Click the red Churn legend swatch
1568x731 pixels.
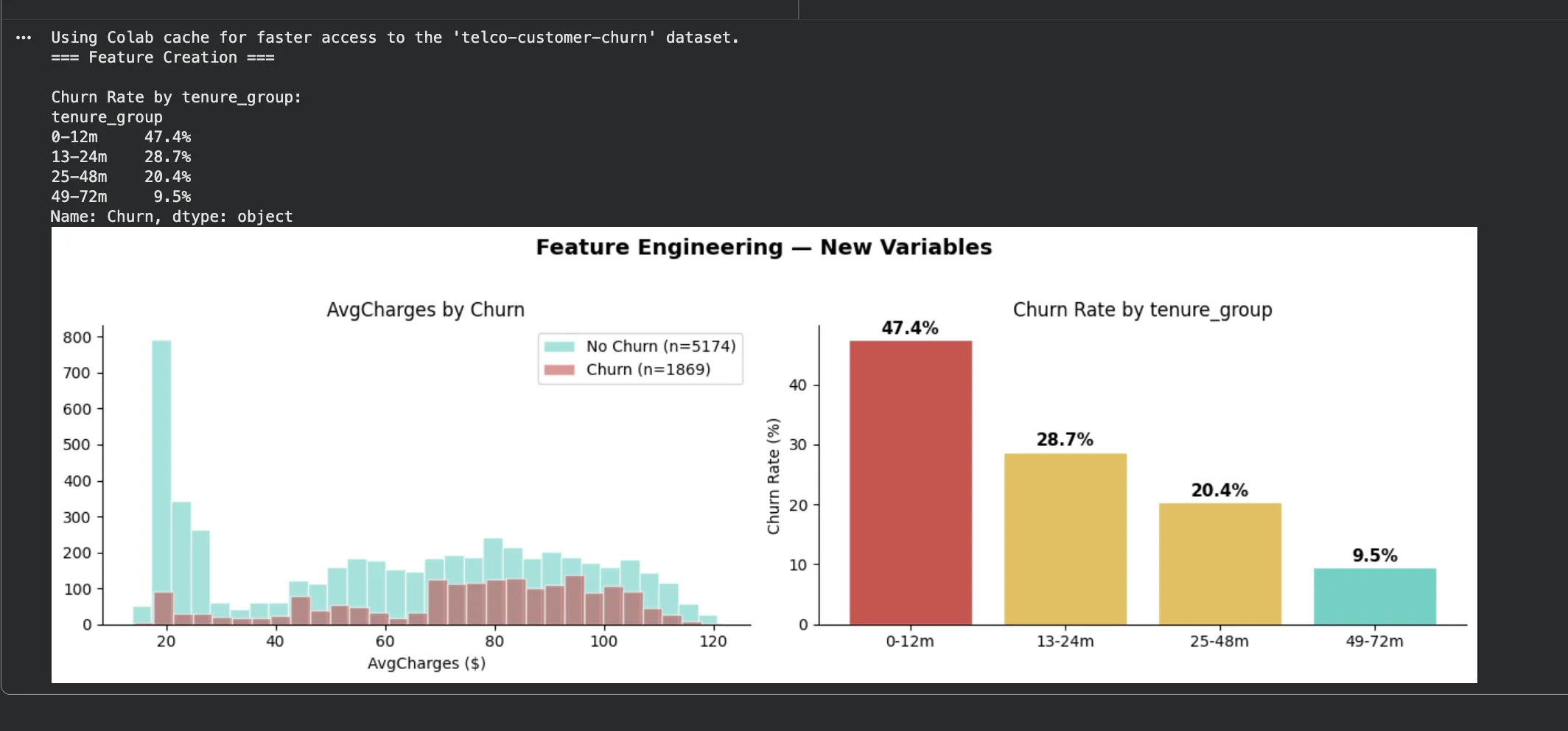click(559, 370)
